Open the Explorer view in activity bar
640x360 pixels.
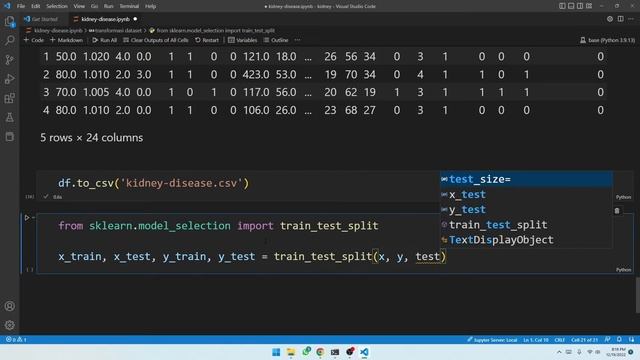click(x=9, y=21)
